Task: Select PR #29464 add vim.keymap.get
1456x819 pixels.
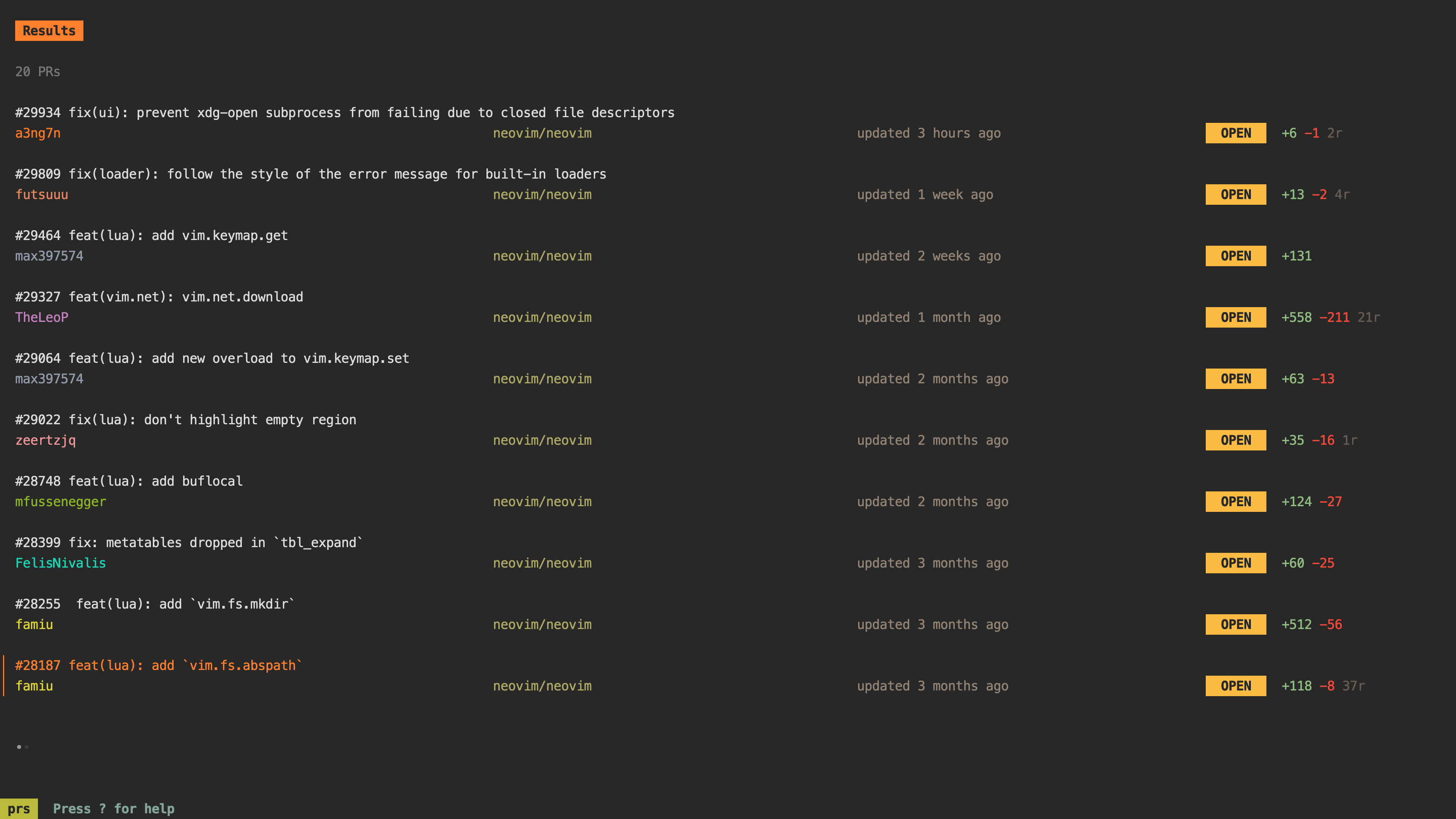Action: coord(152,236)
